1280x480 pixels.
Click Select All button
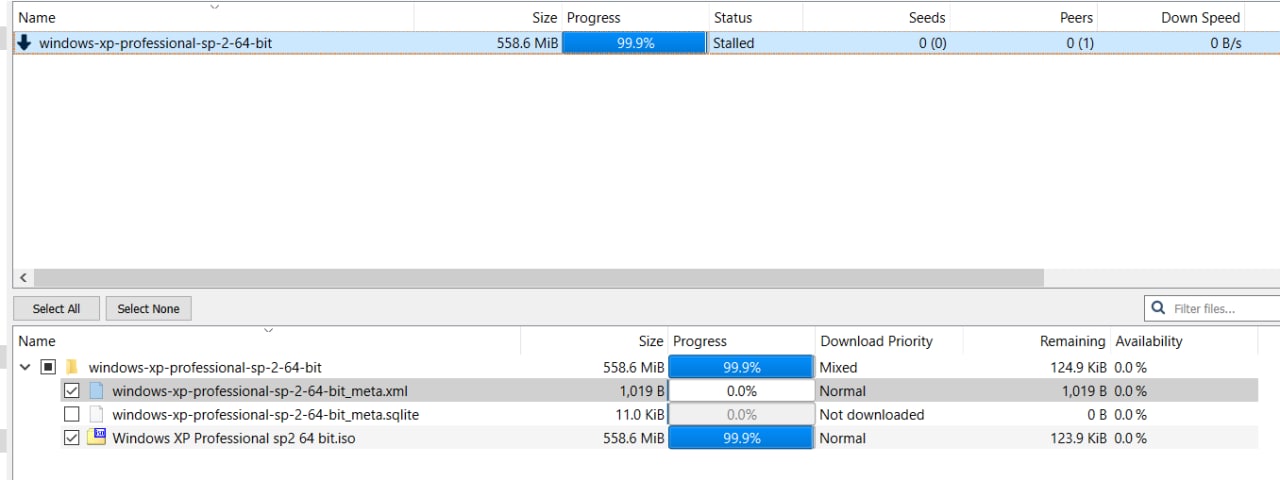click(56, 308)
